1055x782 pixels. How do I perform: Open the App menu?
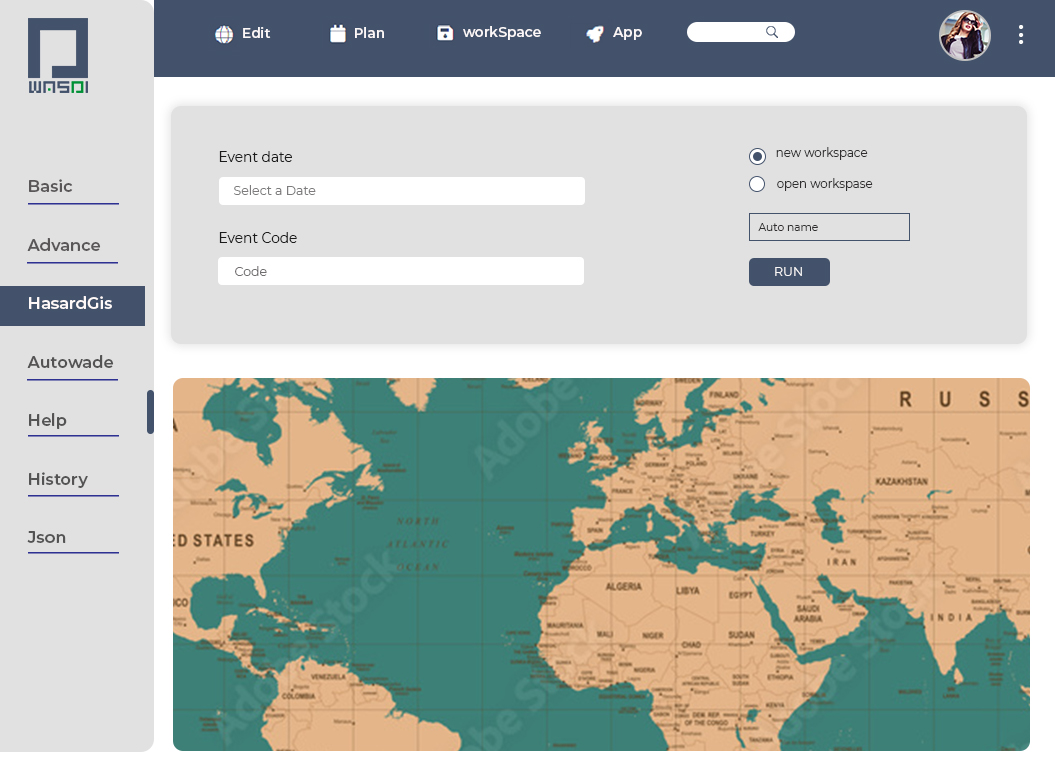pos(627,32)
